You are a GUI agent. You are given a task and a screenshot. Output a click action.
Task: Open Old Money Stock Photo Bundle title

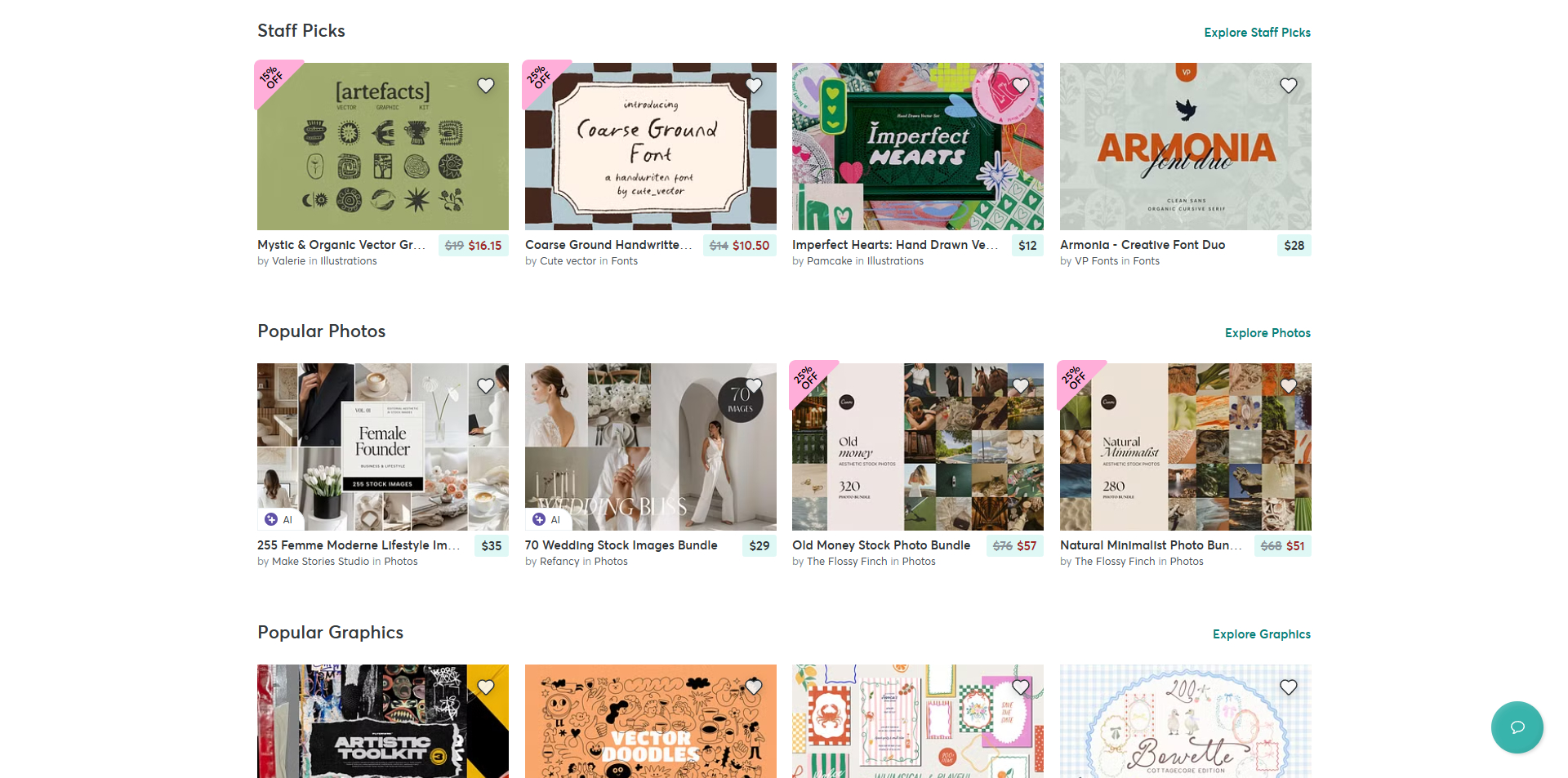(x=881, y=545)
